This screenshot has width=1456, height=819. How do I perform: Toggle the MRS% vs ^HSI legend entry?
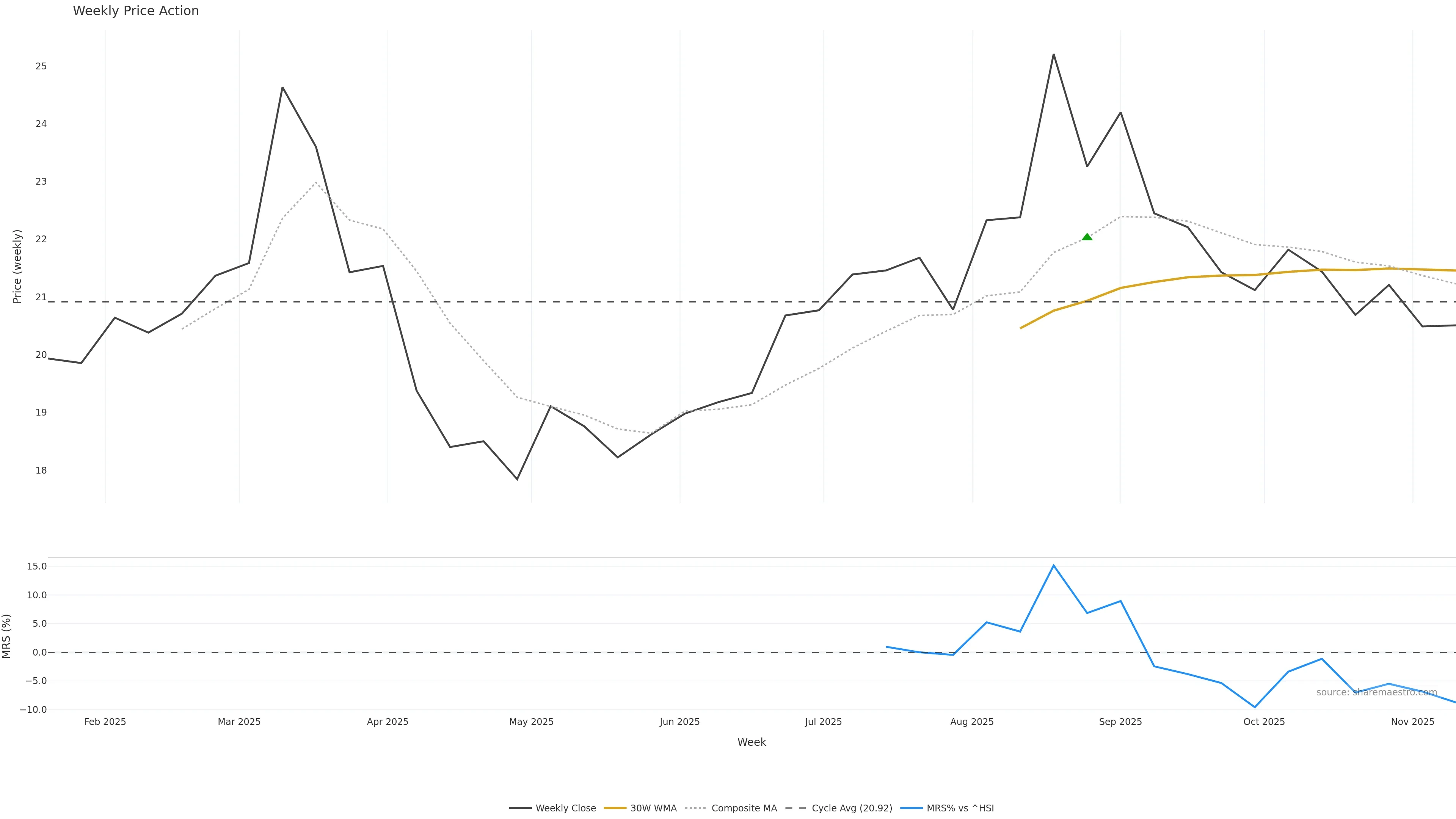pos(960,808)
